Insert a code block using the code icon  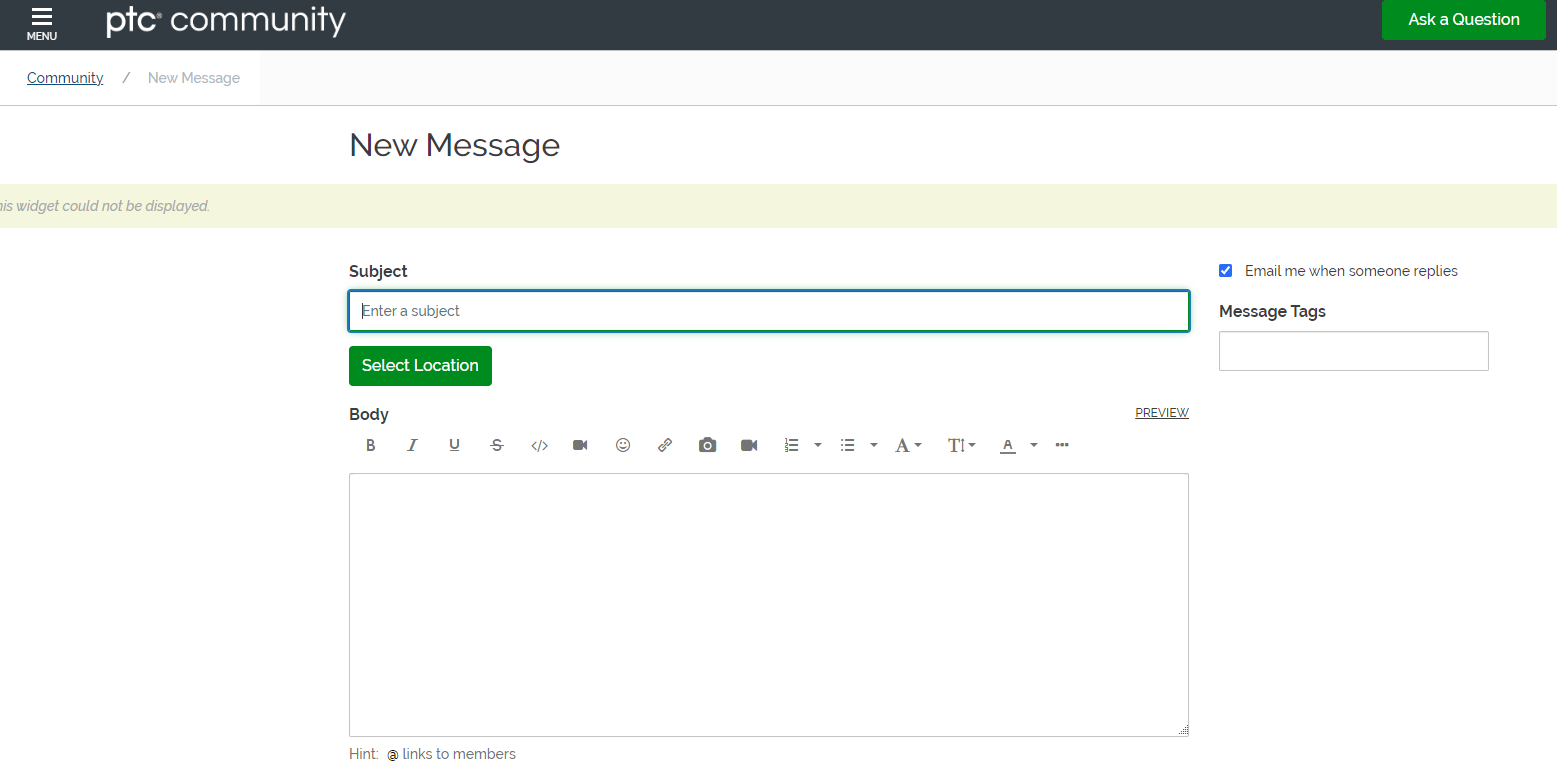pos(539,445)
